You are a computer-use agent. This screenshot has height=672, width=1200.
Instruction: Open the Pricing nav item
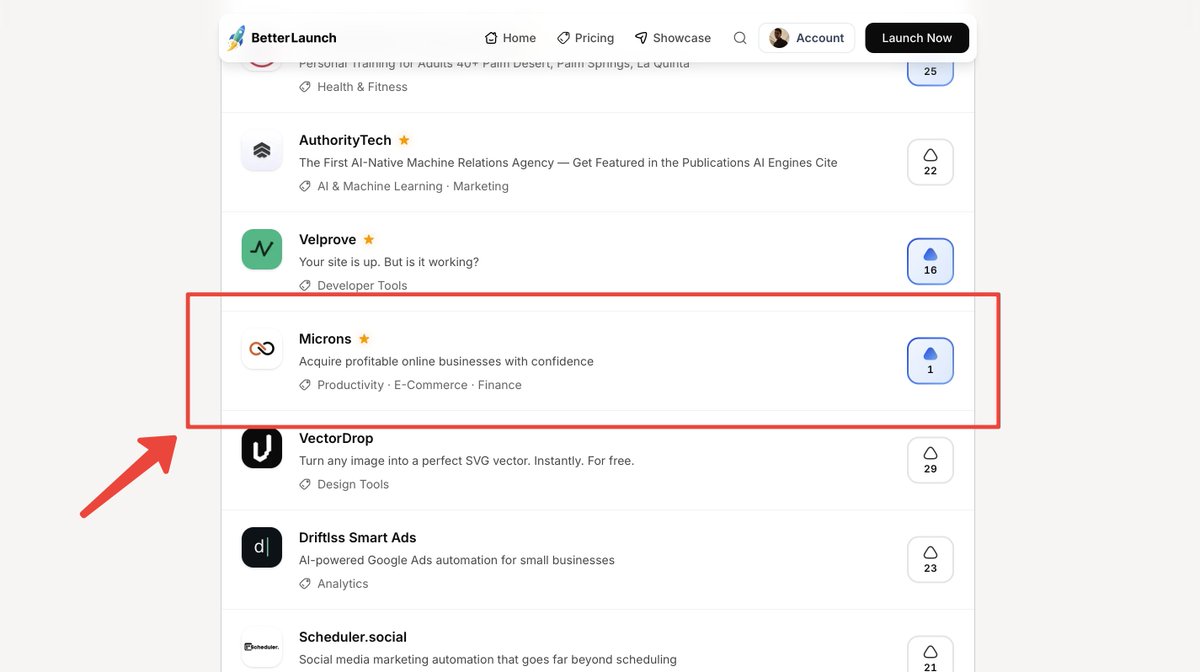pos(586,38)
